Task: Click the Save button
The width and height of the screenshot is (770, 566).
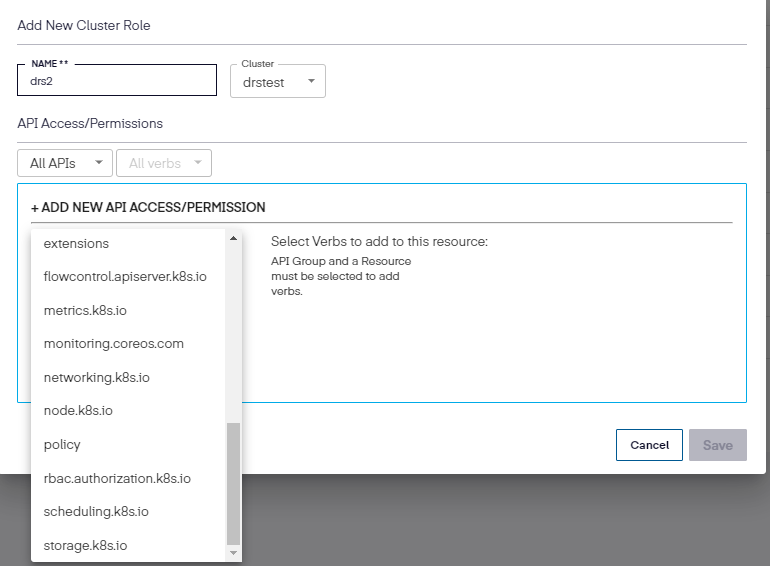Action: pyautogui.click(x=717, y=445)
